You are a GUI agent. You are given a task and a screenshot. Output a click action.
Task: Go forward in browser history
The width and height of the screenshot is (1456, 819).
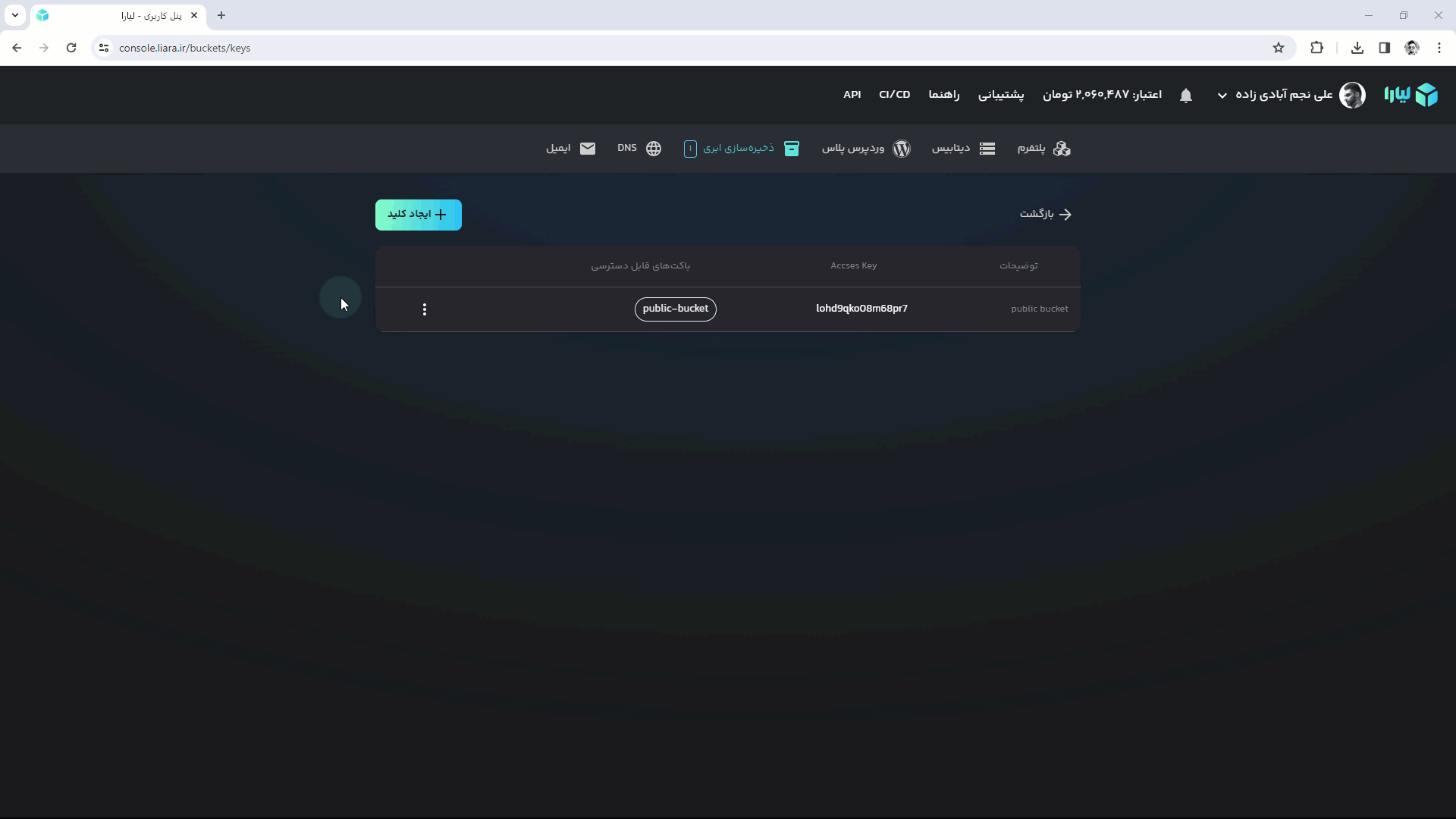click(x=44, y=48)
